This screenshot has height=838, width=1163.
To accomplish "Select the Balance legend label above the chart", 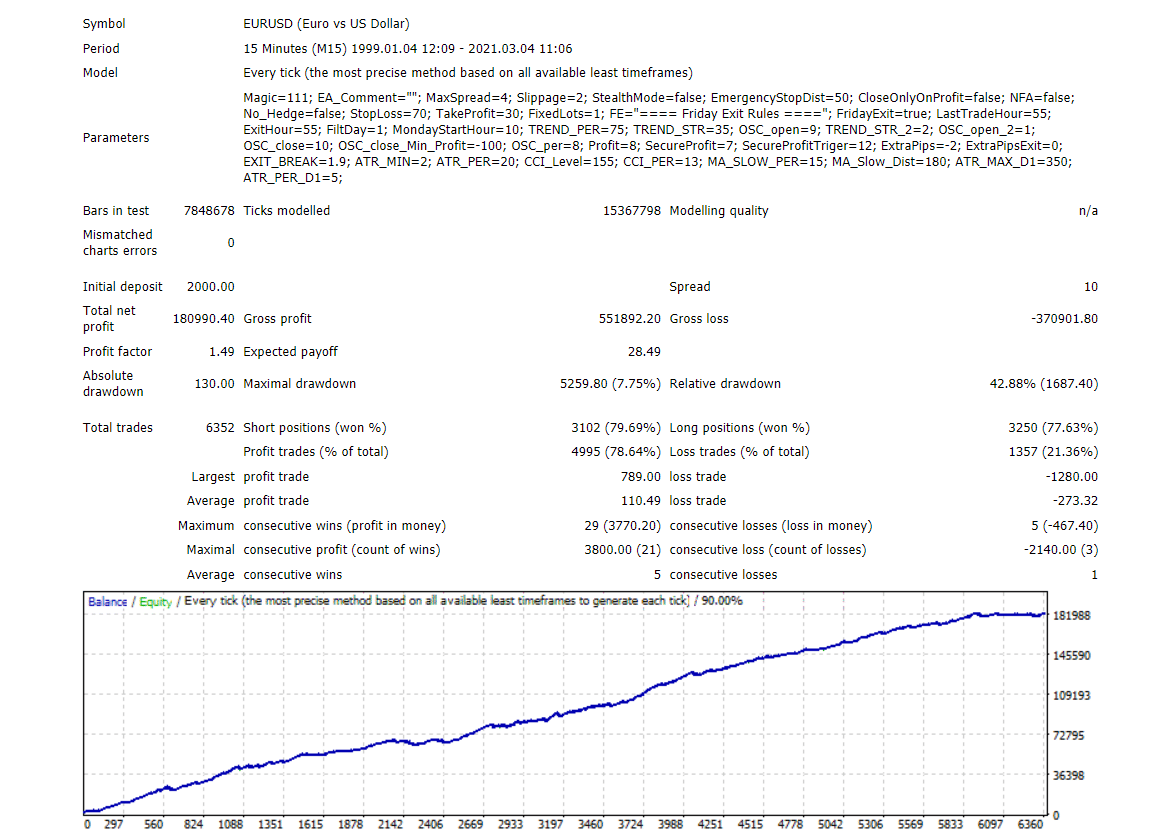I will (106, 603).
